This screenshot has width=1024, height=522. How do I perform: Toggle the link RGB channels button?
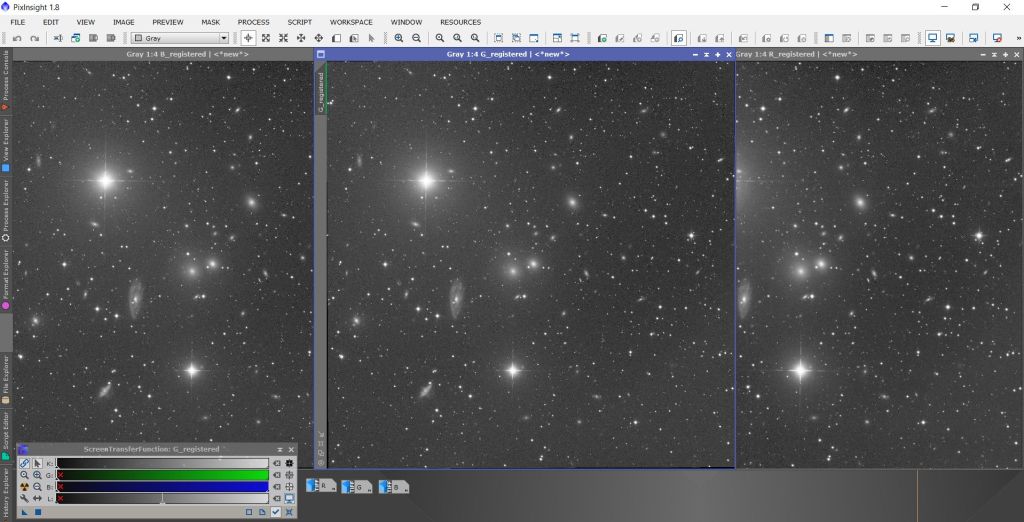click(x=24, y=463)
